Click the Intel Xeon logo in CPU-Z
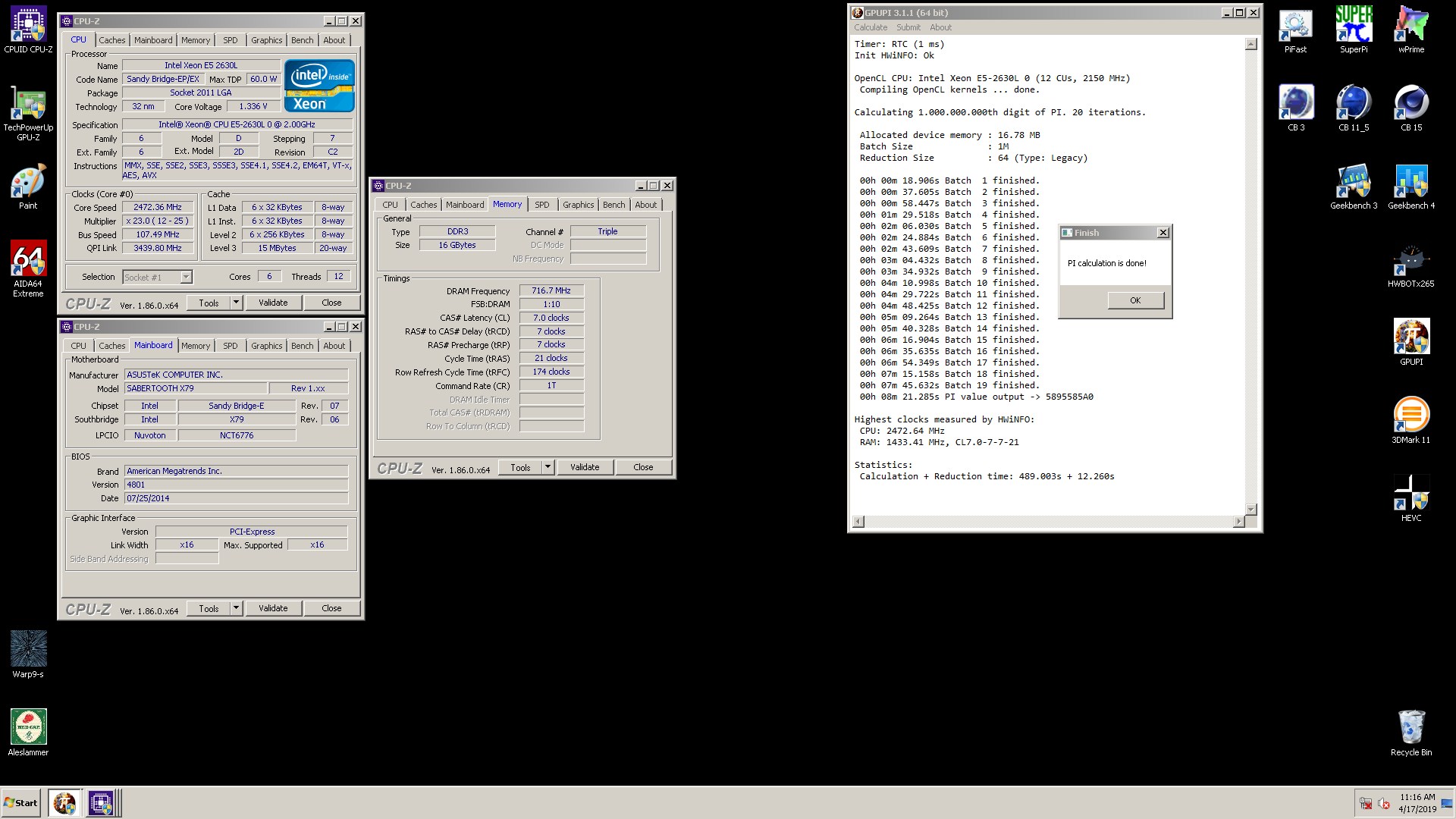Image resolution: width=1456 pixels, height=819 pixels. [319, 86]
